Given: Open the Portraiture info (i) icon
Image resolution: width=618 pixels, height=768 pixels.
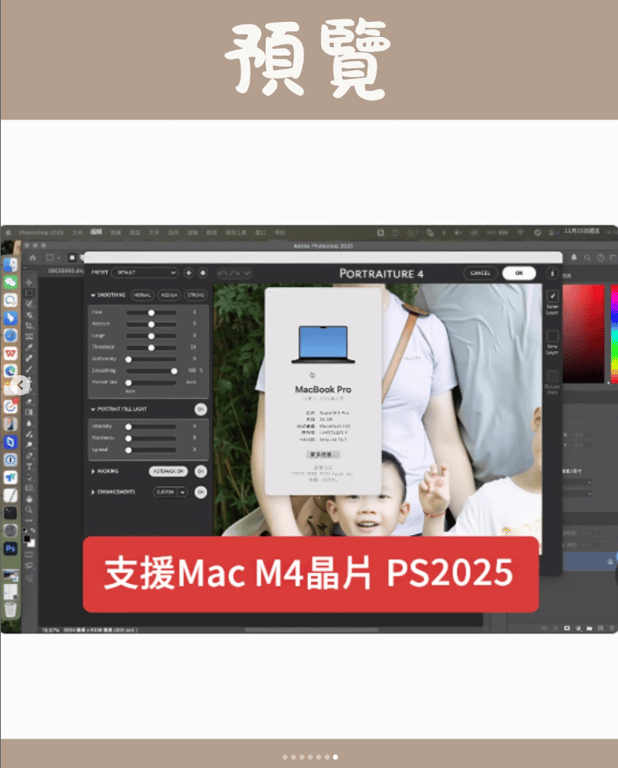Looking at the screenshot, I should (x=552, y=273).
